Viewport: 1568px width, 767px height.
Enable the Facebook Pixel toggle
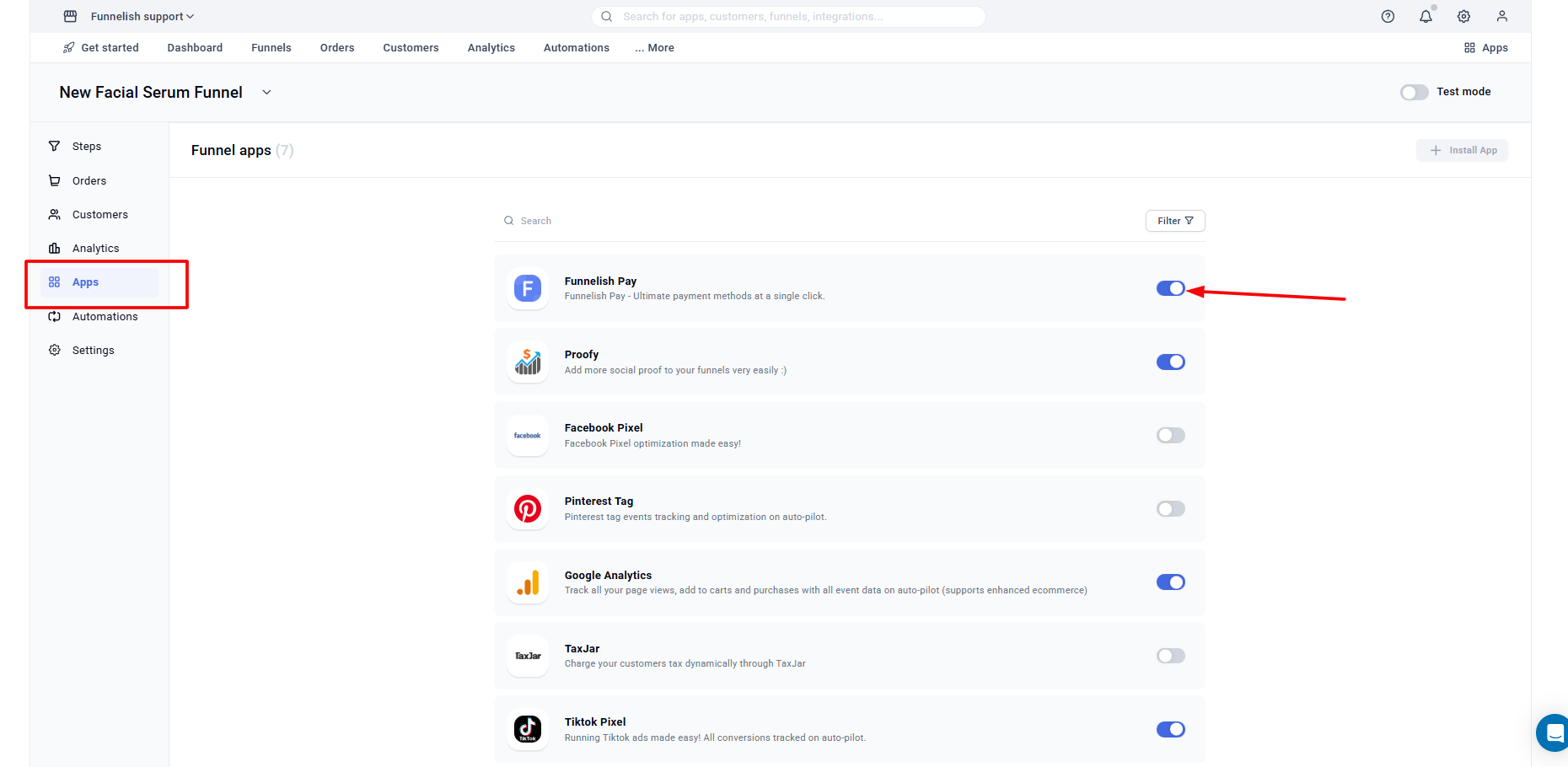tap(1170, 436)
